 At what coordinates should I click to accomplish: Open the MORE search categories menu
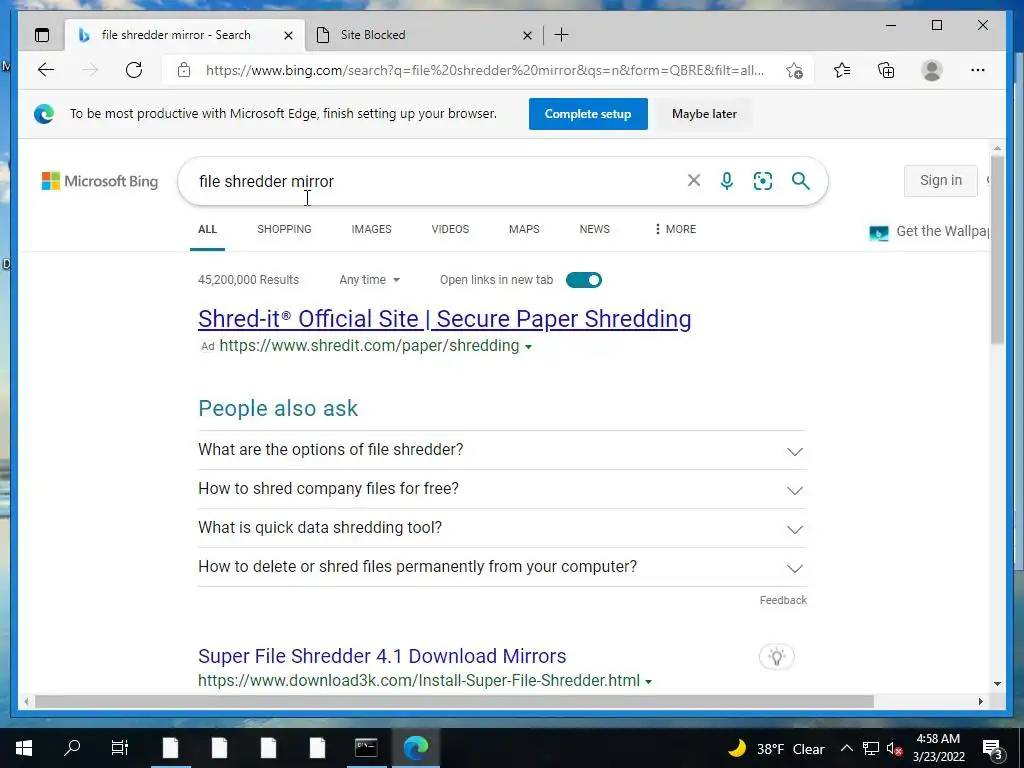point(675,229)
